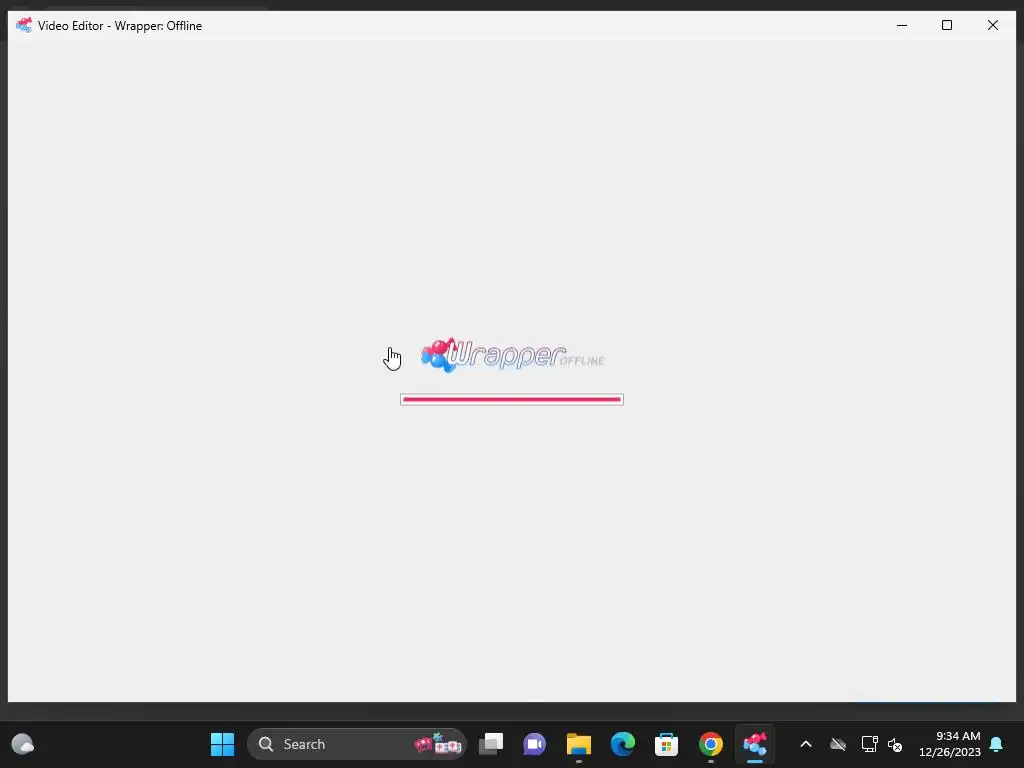Open File Explorer from the taskbar
The image size is (1024, 768).
coord(579,744)
